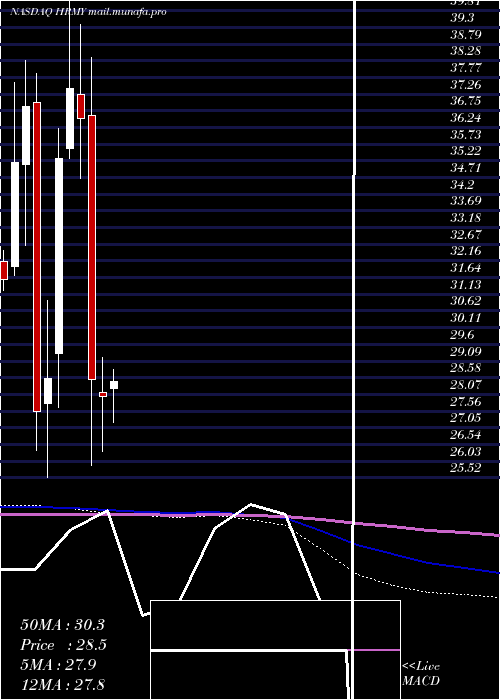This screenshot has height=700, width=500.
Task: Click the tallest red candlestick body near 36.75
Action: [37, 257]
